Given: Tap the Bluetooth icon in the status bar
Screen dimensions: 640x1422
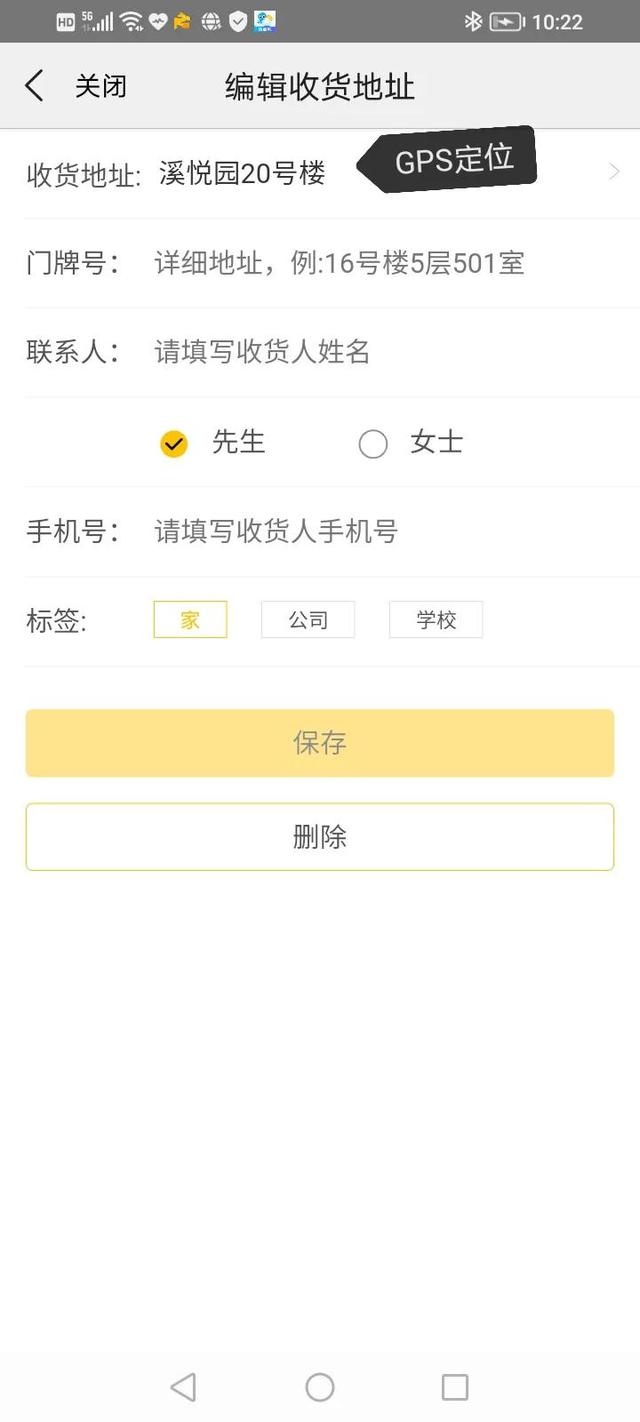Looking at the screenshot, I should [x=474, y=21].
